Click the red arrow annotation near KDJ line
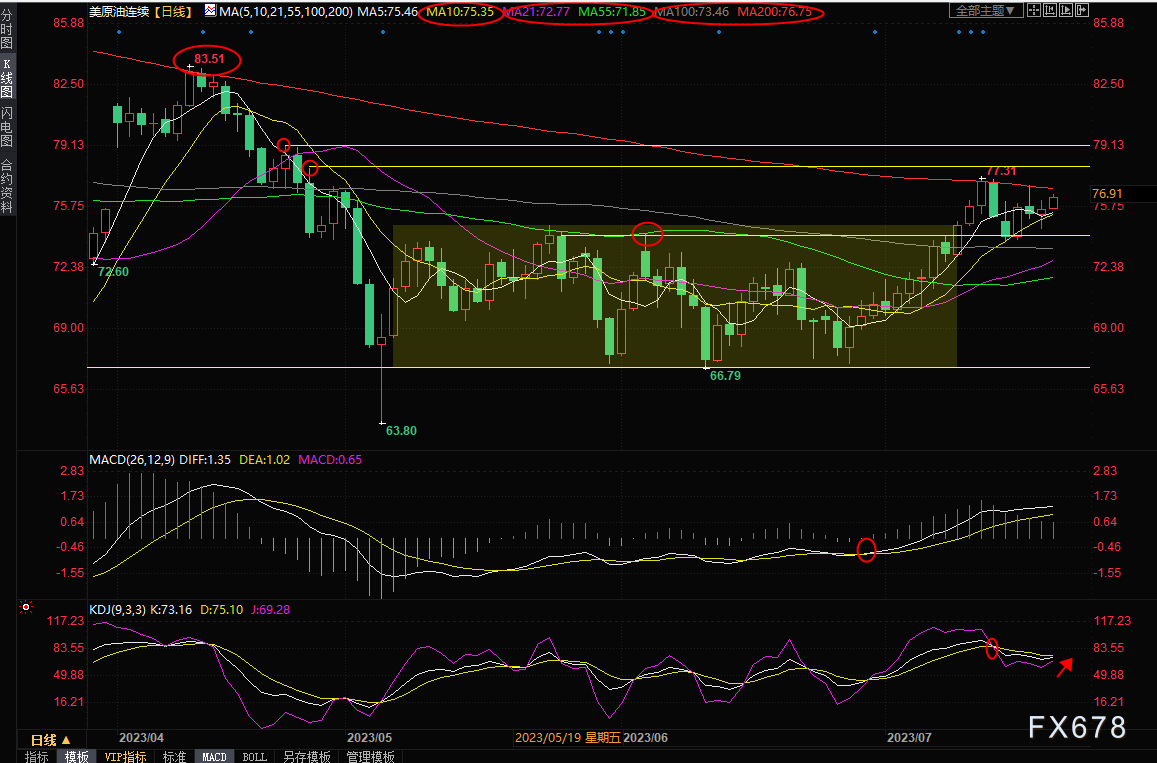The image size is (1157, 763). pos(1064,667)
